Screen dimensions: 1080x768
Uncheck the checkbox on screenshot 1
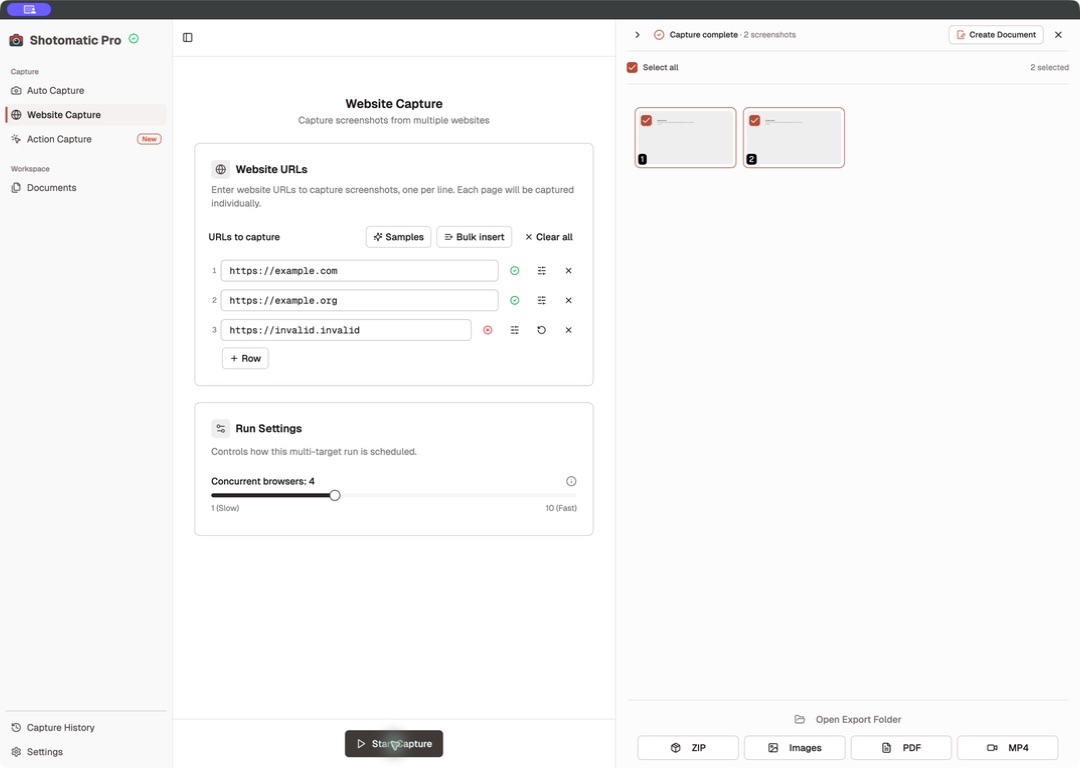tap(646, 121)
